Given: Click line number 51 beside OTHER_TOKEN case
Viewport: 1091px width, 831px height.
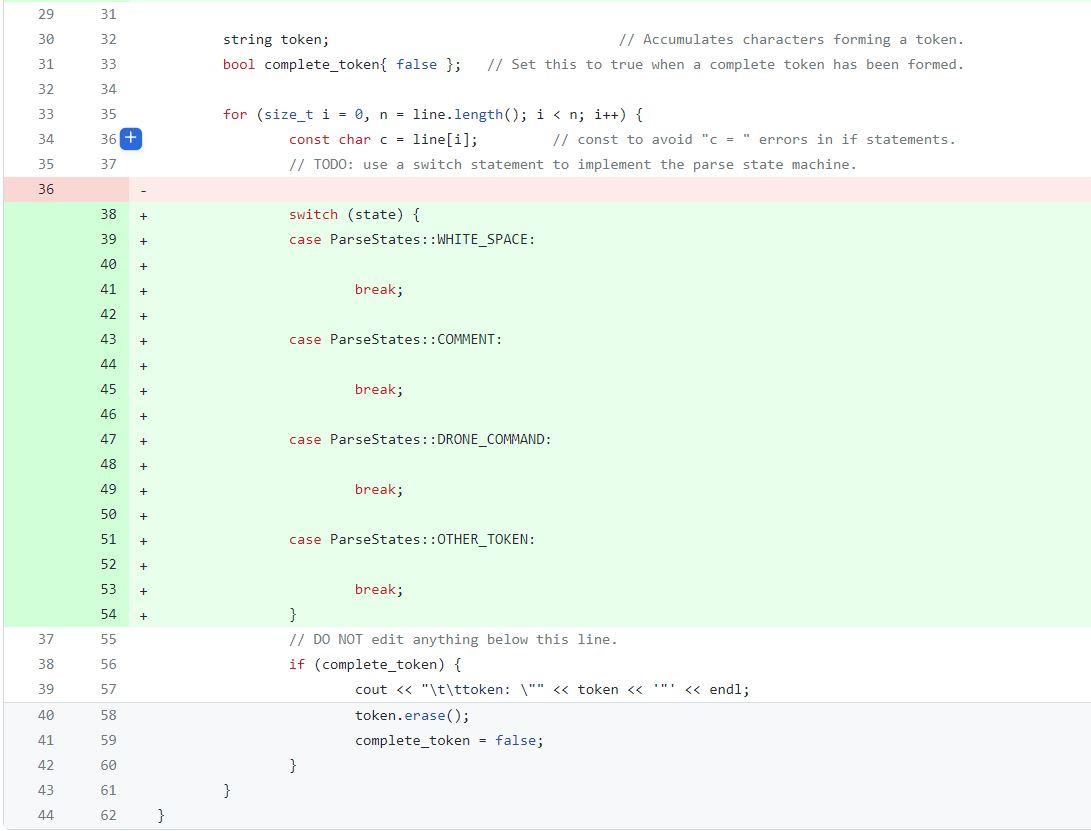Looking at the screenshot, I should tap(108, 539).
